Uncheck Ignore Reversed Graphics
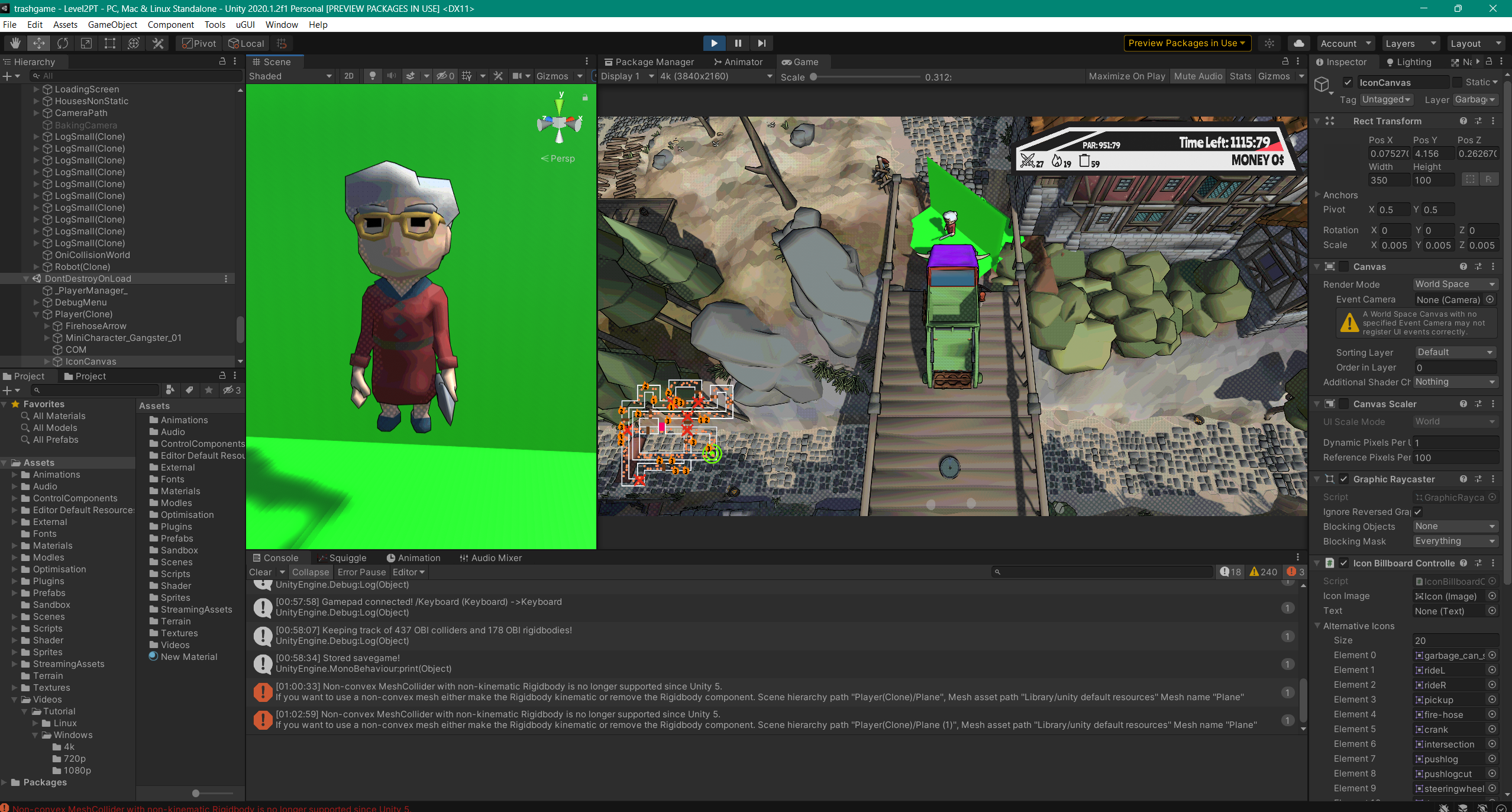Image resolution: width=1512 pixels, height=812 pixels. (1418, 512)
